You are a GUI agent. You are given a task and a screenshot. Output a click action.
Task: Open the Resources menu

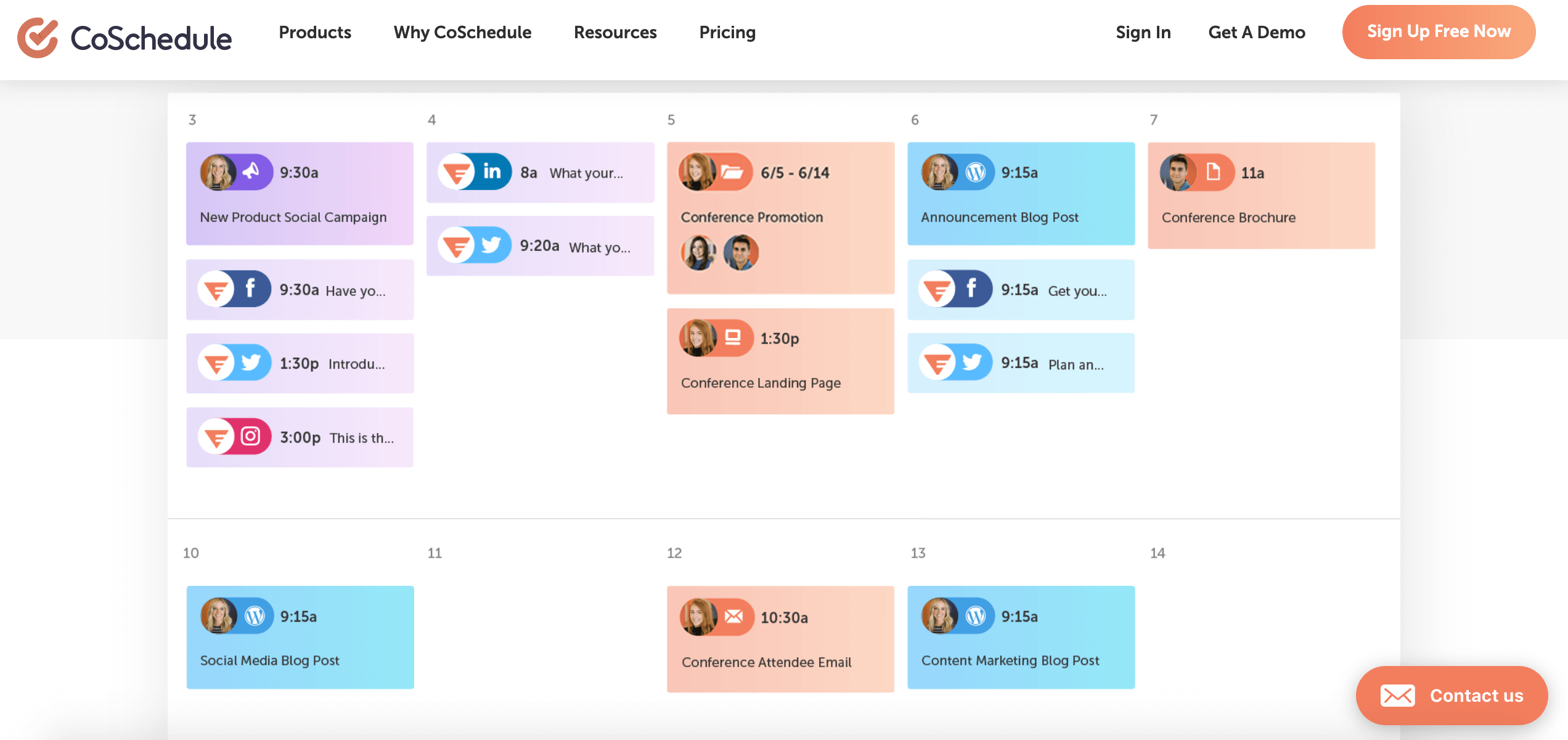[x=615, y=32]
